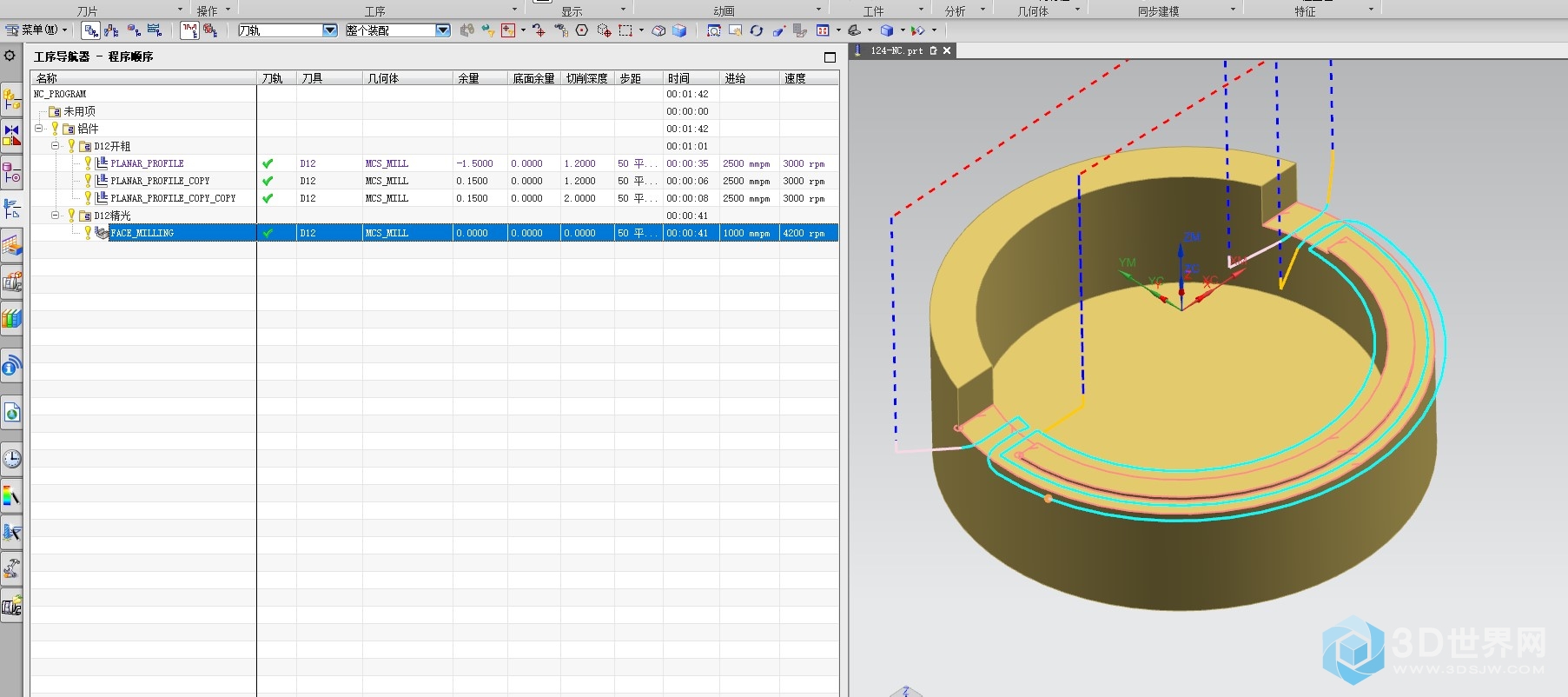Maximize the 工序导航器 panel
The width and height of the screenshot is (1568, 697).
830,57
